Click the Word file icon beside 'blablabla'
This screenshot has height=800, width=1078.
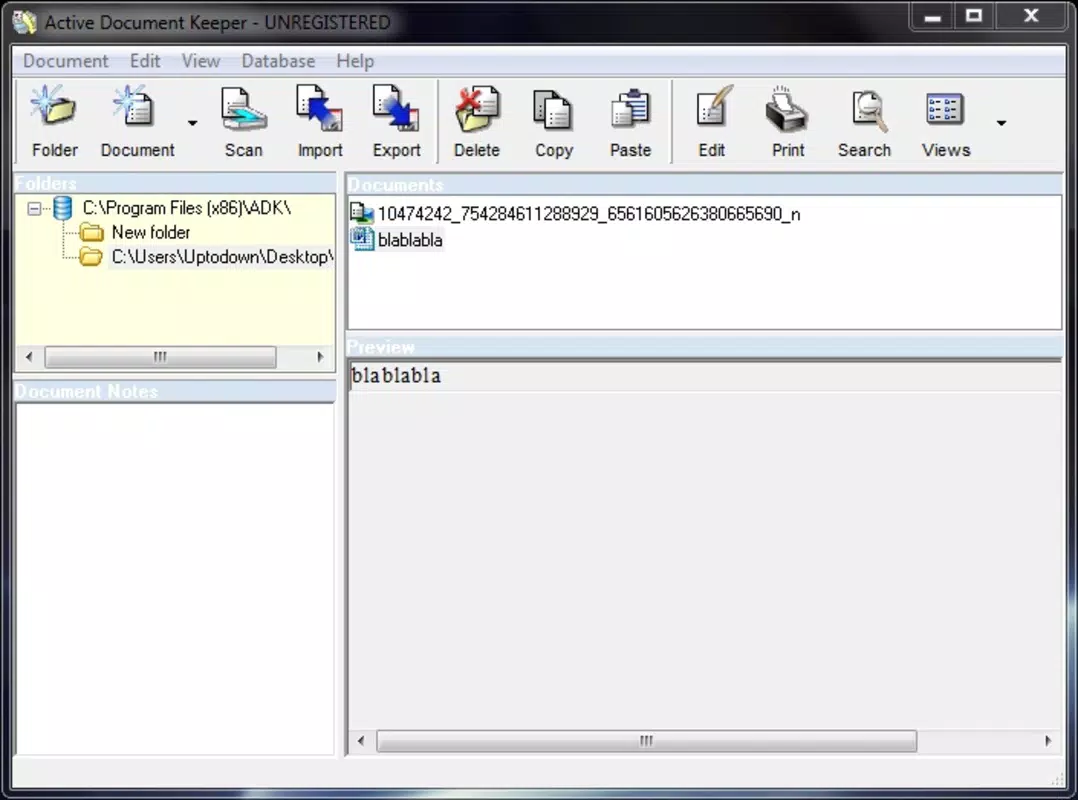pos(362,239)
